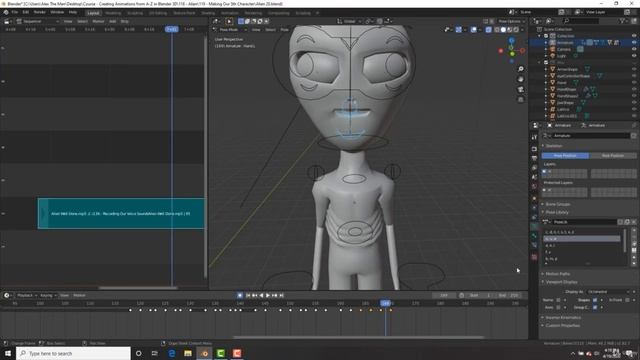Viewport: 640px width, 360px height.
Task: Expand the Inverse Kinematics panel
Action: pos(562,318)
